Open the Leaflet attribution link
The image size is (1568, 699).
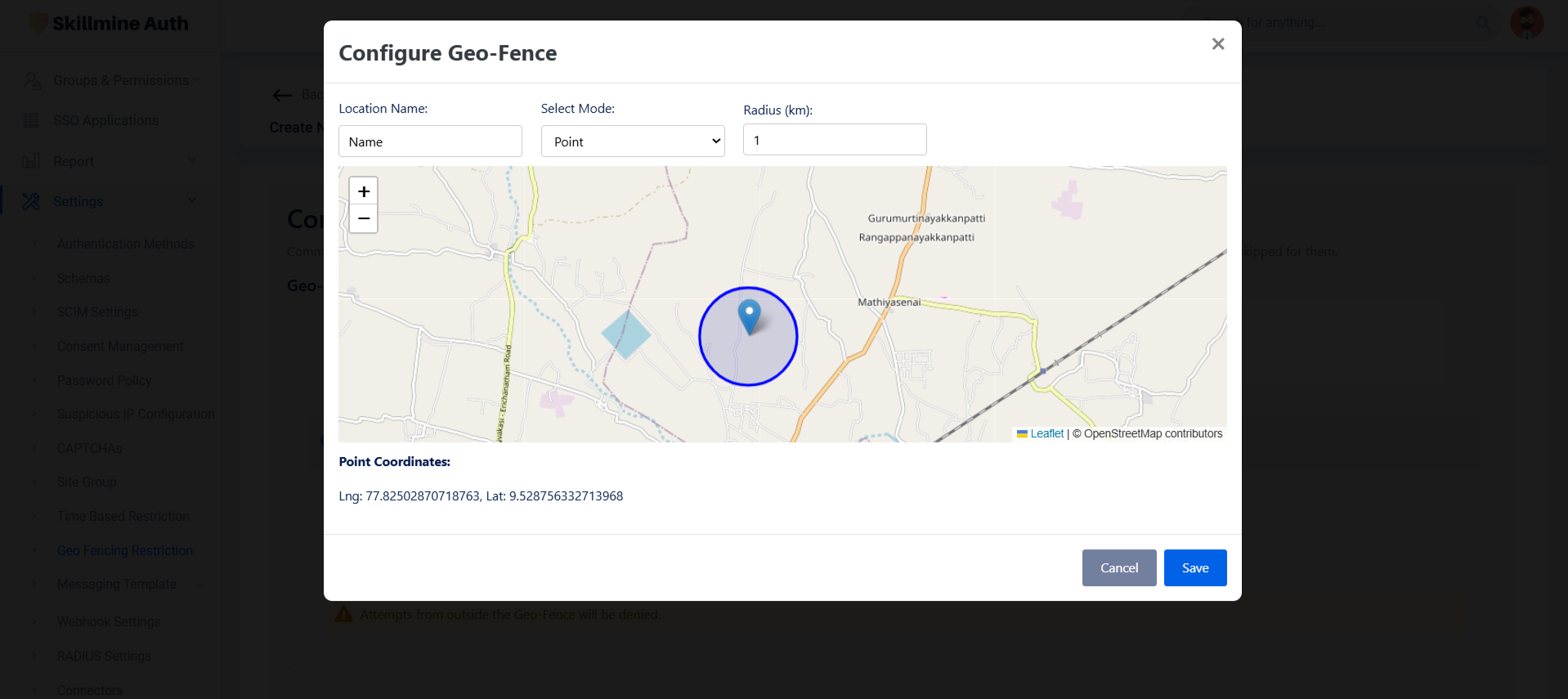coord(1046,434)
